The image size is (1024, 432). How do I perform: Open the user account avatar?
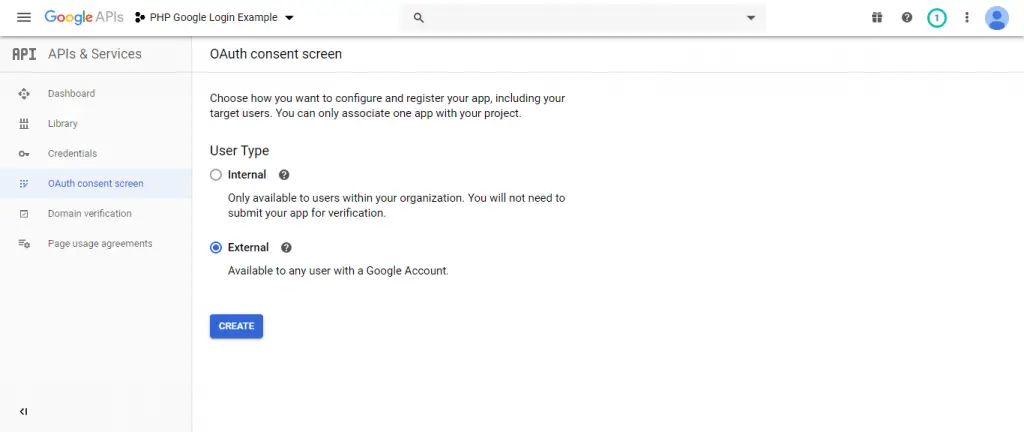point(997,18)
